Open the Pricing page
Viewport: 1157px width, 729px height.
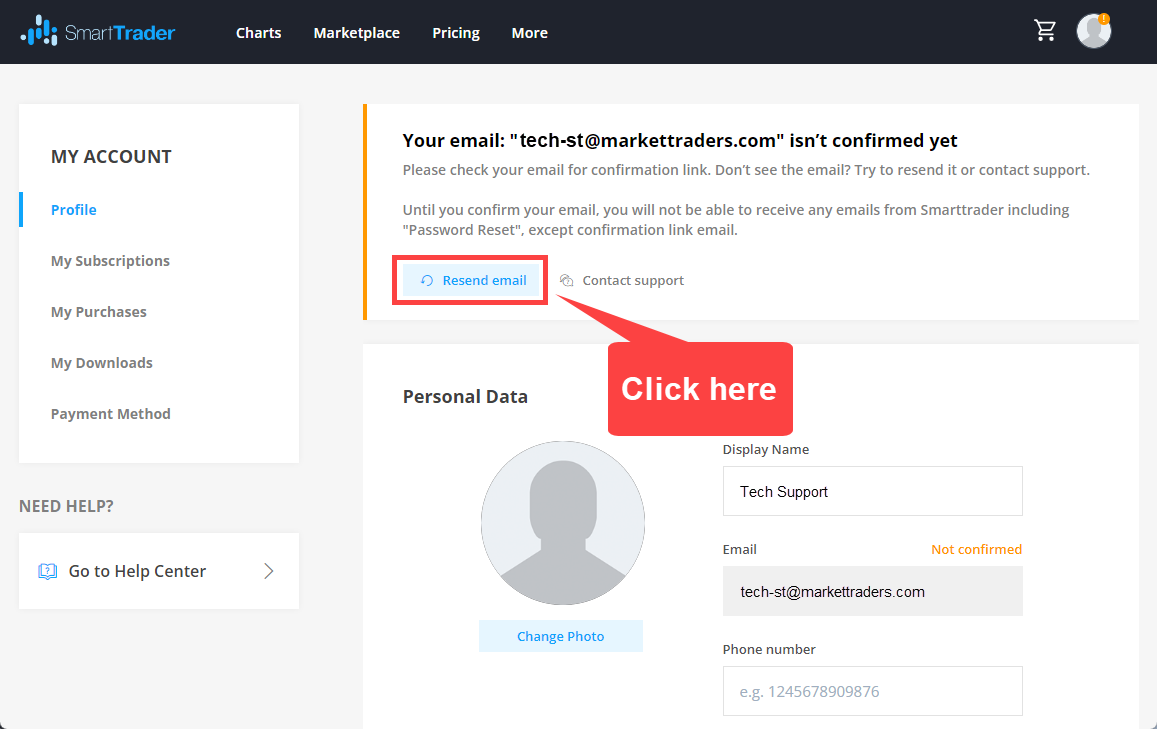coord(456,33)
